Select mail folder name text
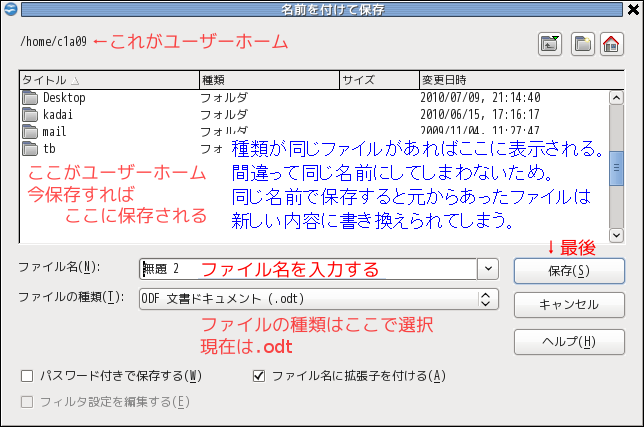Screen dimensions: 644x427 54,132
